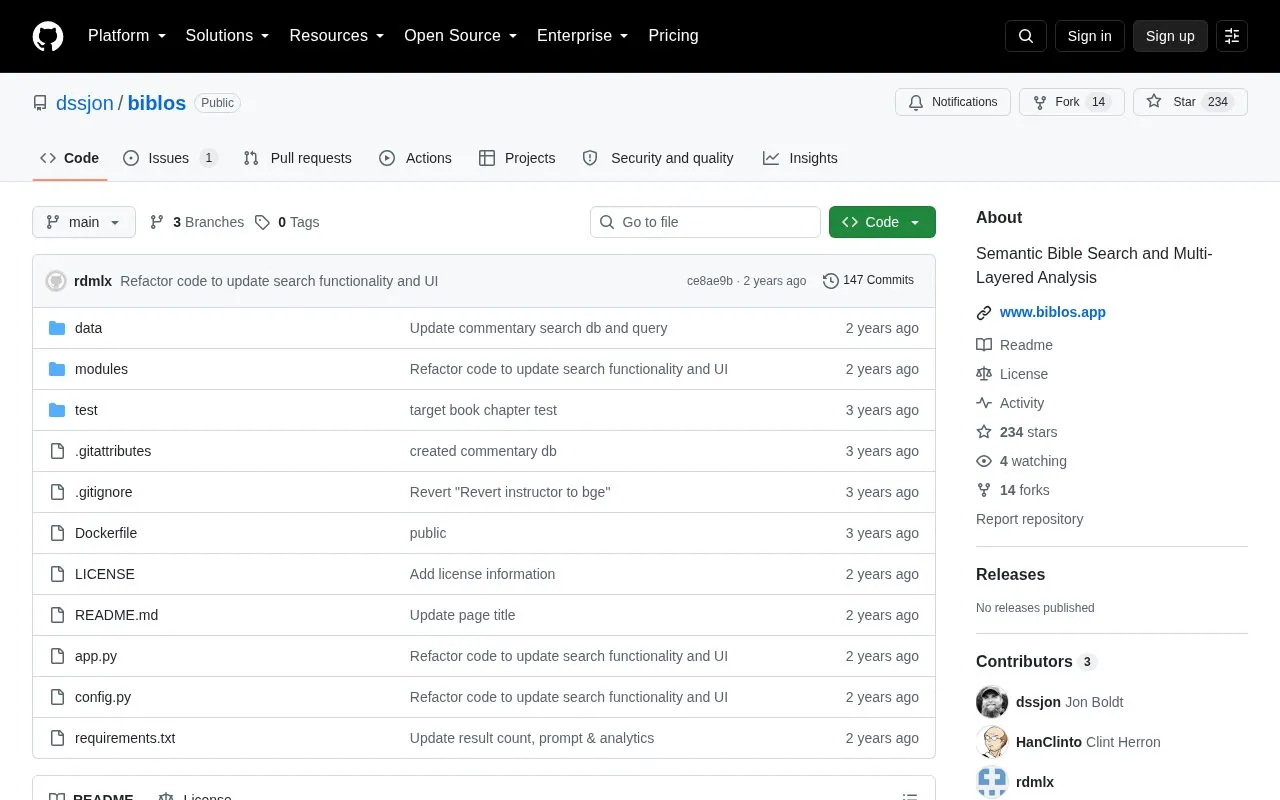The image size is (1280, 800).
Task: Click the pulse icon beside Activity
Action: (984, 403)
